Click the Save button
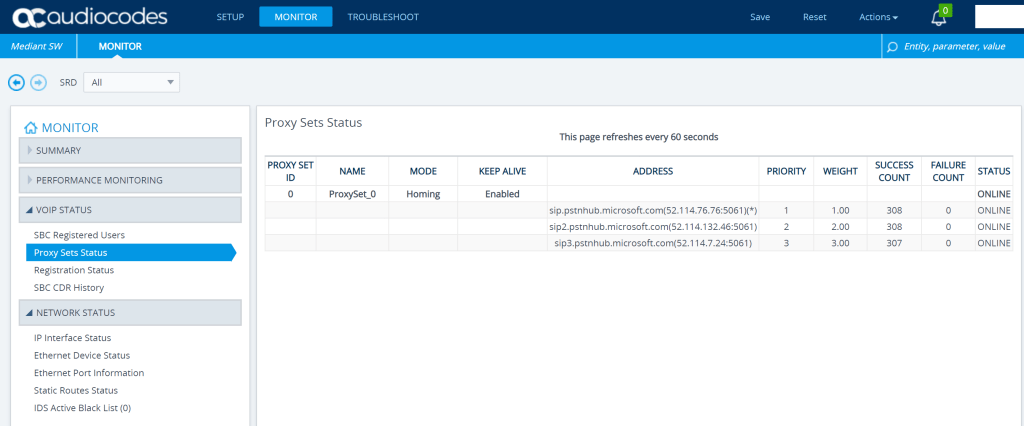The image size is (1024, 426). (760, 17)
